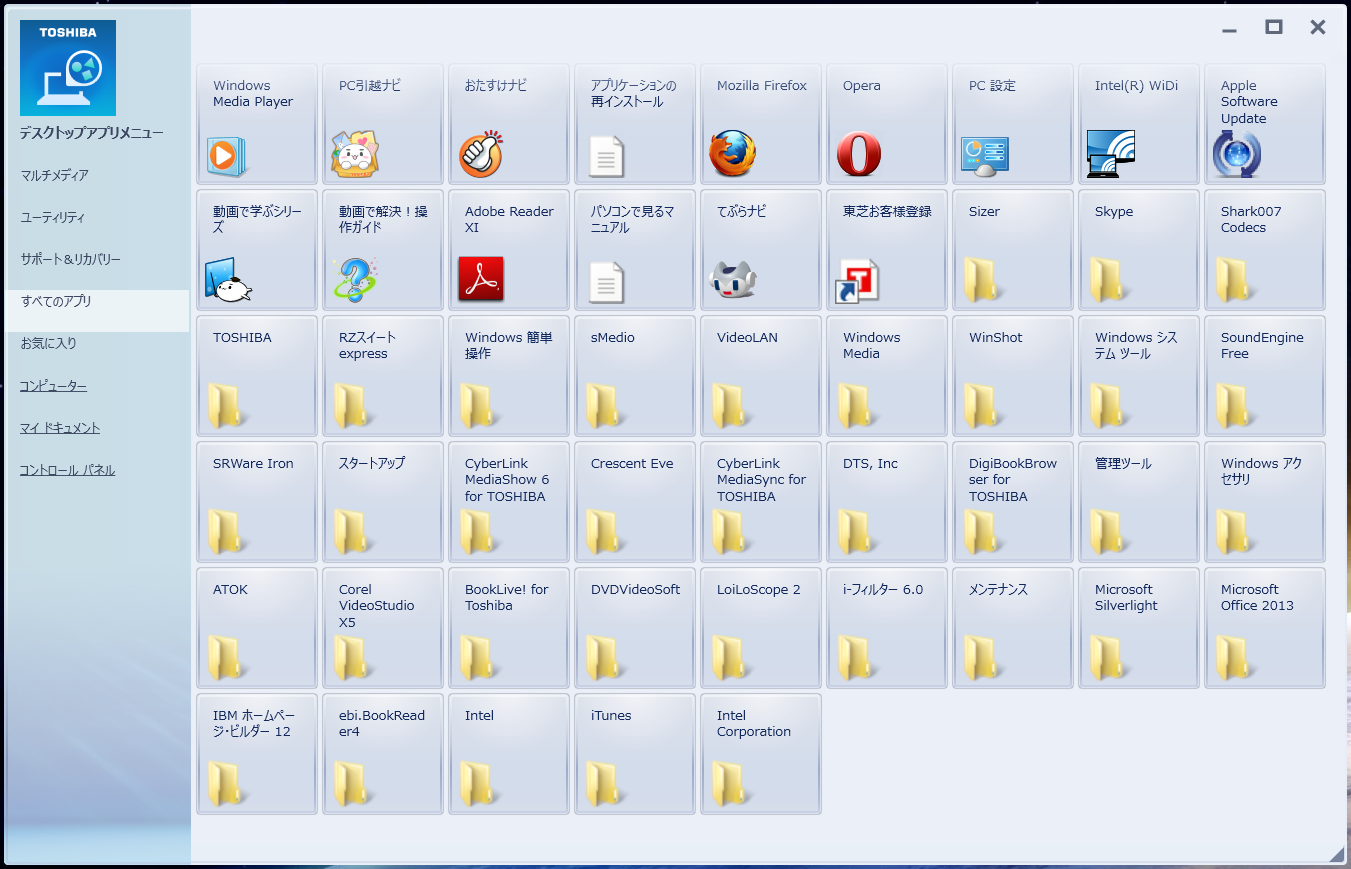1351x869 pixels.
Task: Open the マイ ドキュメント link
Action: [x=60, y=429]
